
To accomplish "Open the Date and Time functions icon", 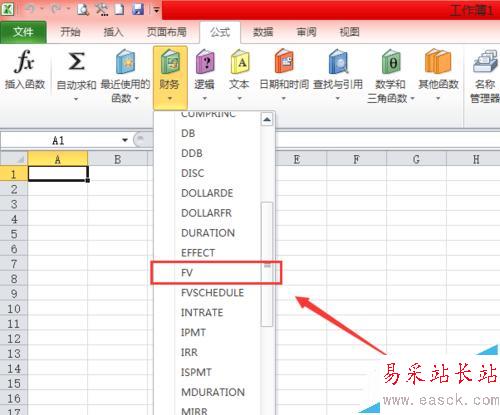I will [284, 61].
